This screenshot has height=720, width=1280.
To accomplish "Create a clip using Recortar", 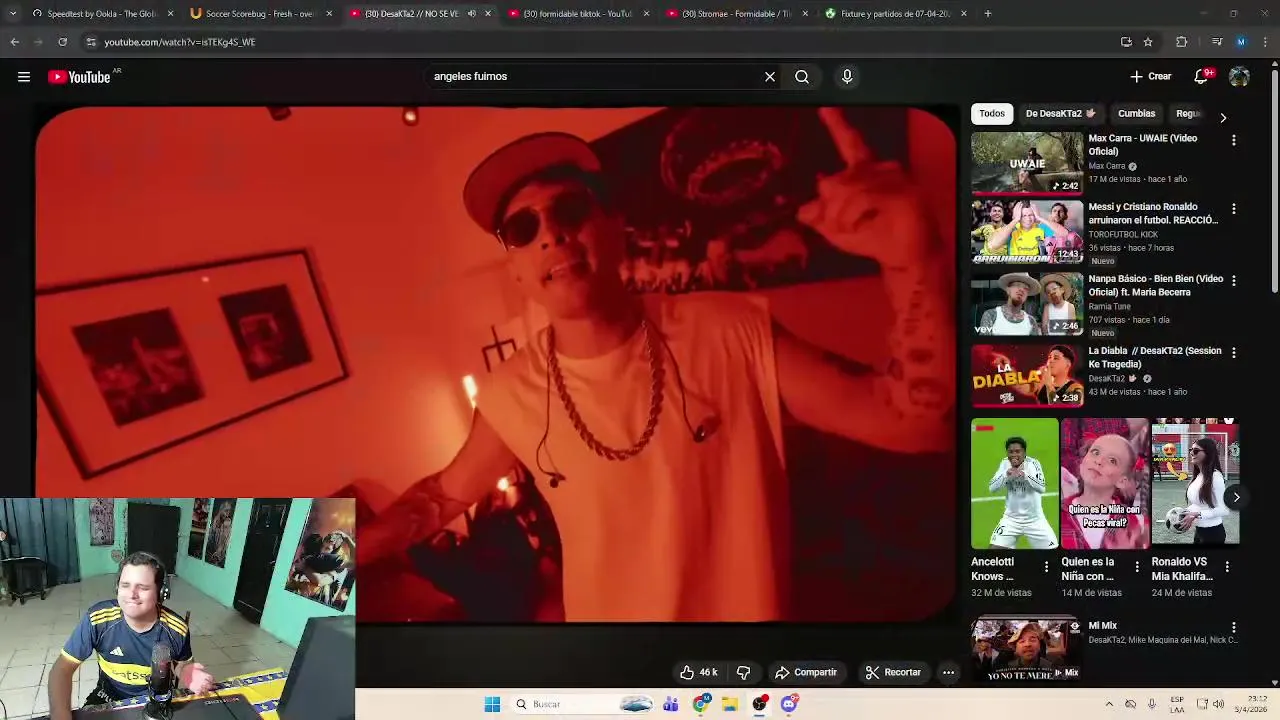I will pos(893,672).
